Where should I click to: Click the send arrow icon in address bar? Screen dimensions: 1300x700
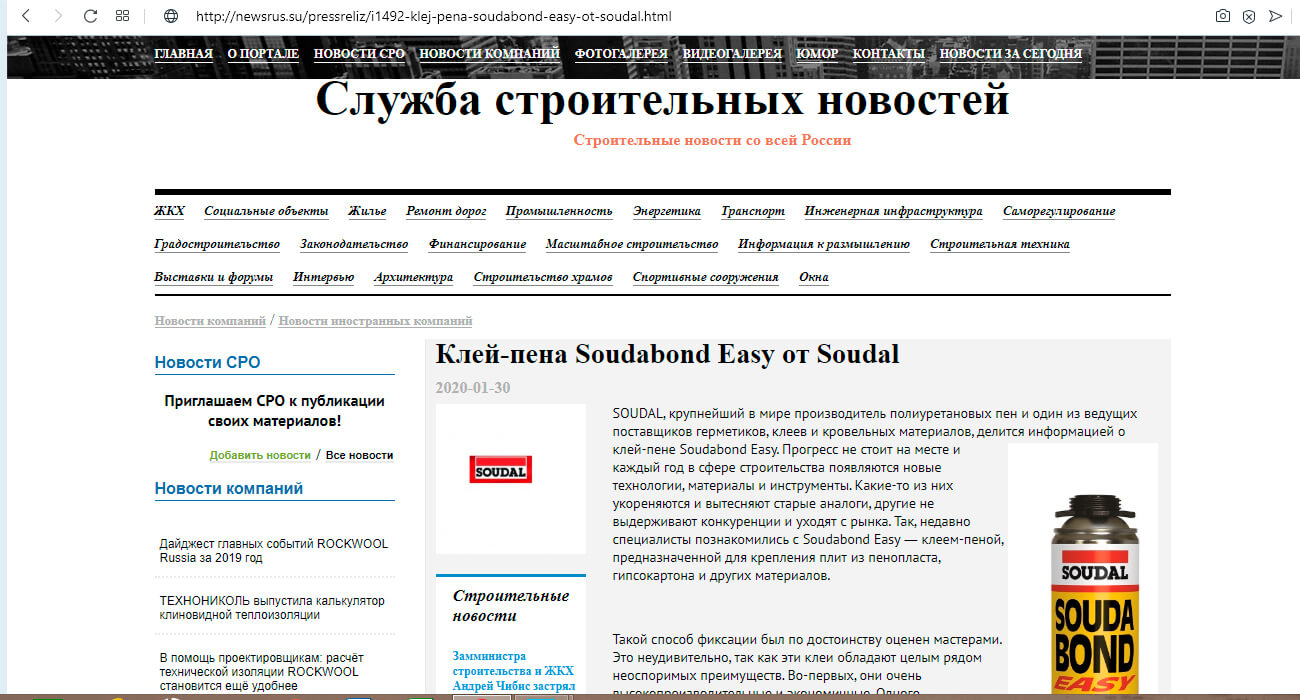1275,16
